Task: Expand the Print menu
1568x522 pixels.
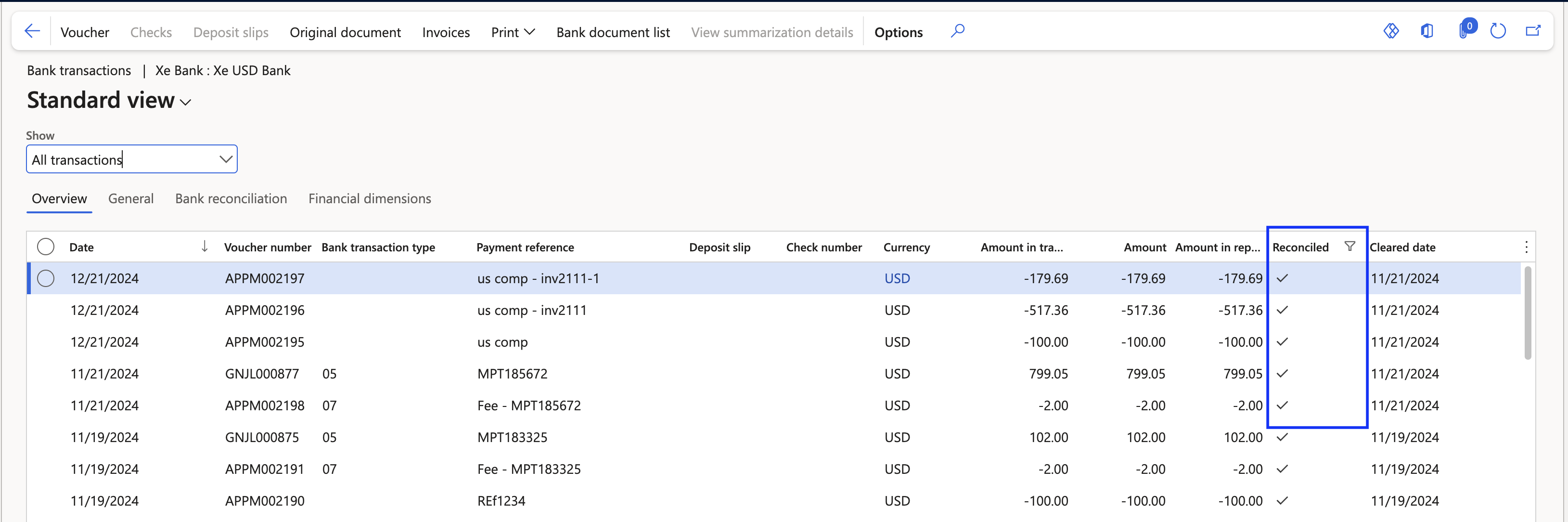Action: point(512,32)
